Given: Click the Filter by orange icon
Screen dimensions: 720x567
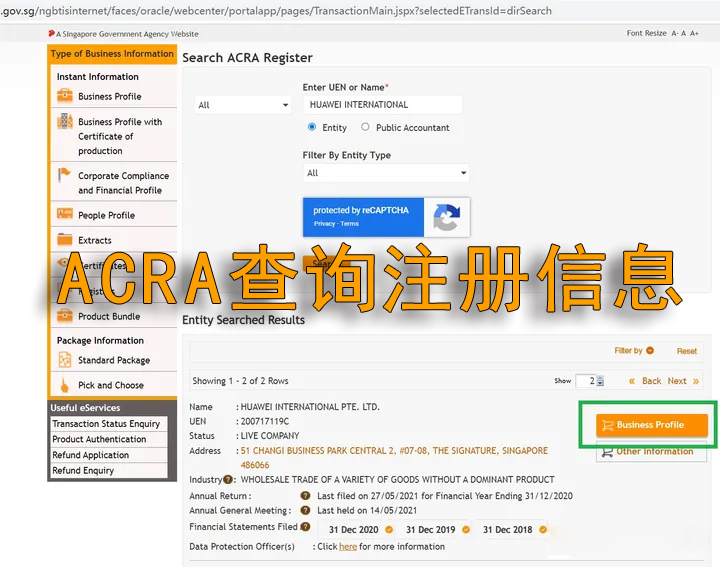Looking at the screenshot, I should [650, 350].
